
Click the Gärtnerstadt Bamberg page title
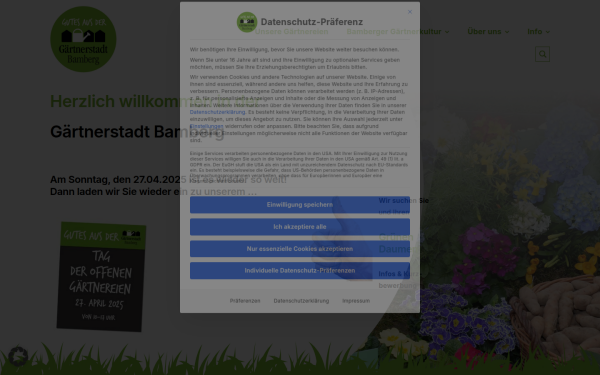pyautogui.click(x=137, y=132)
